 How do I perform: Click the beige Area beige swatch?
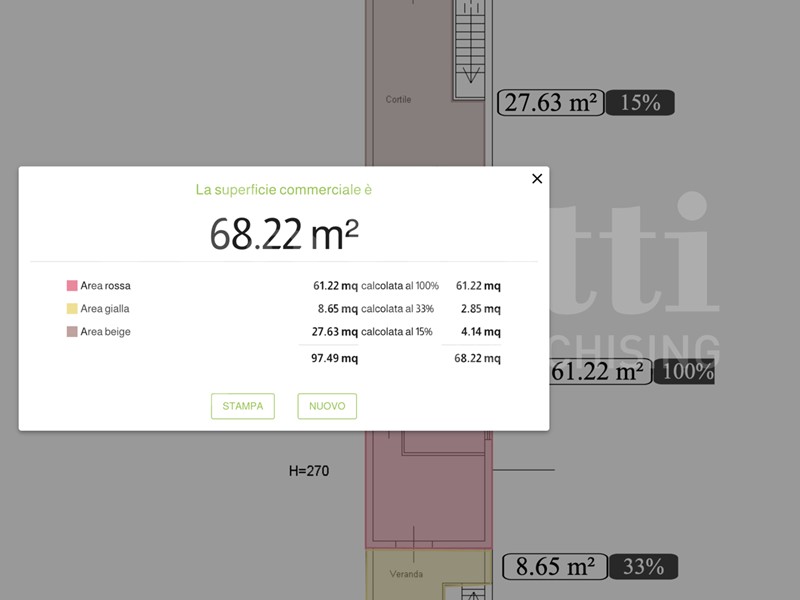coord(72,332)
